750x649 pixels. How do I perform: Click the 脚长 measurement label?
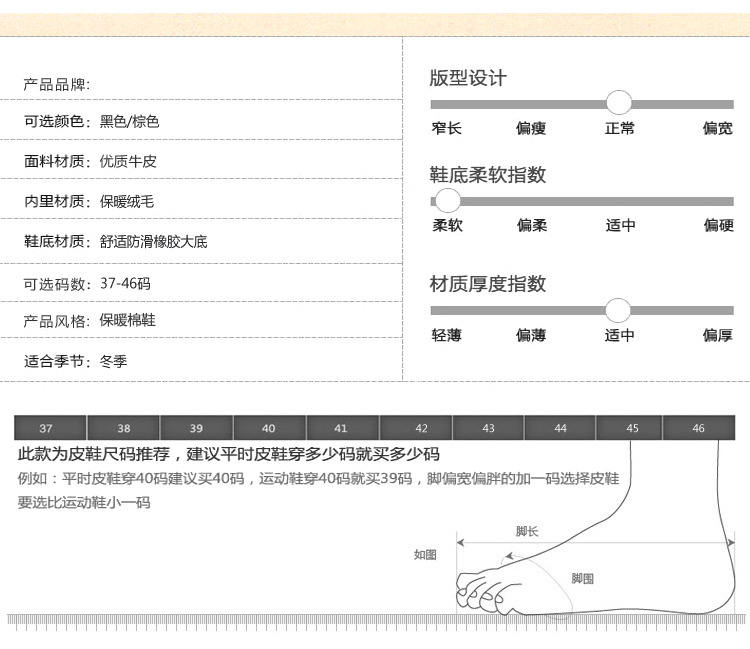click(527, 531)
